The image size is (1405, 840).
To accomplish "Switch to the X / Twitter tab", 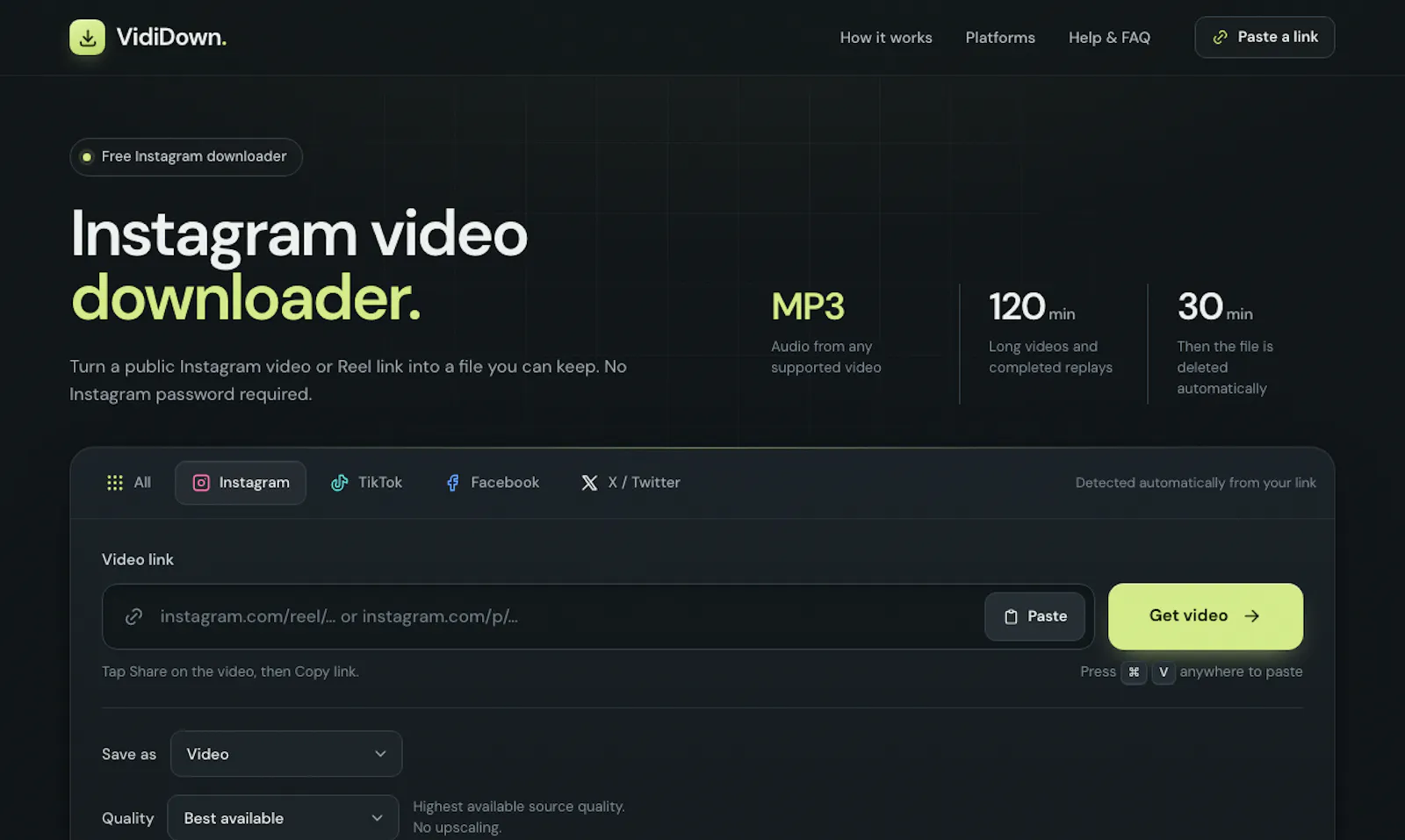I will (x=630, y=483).
